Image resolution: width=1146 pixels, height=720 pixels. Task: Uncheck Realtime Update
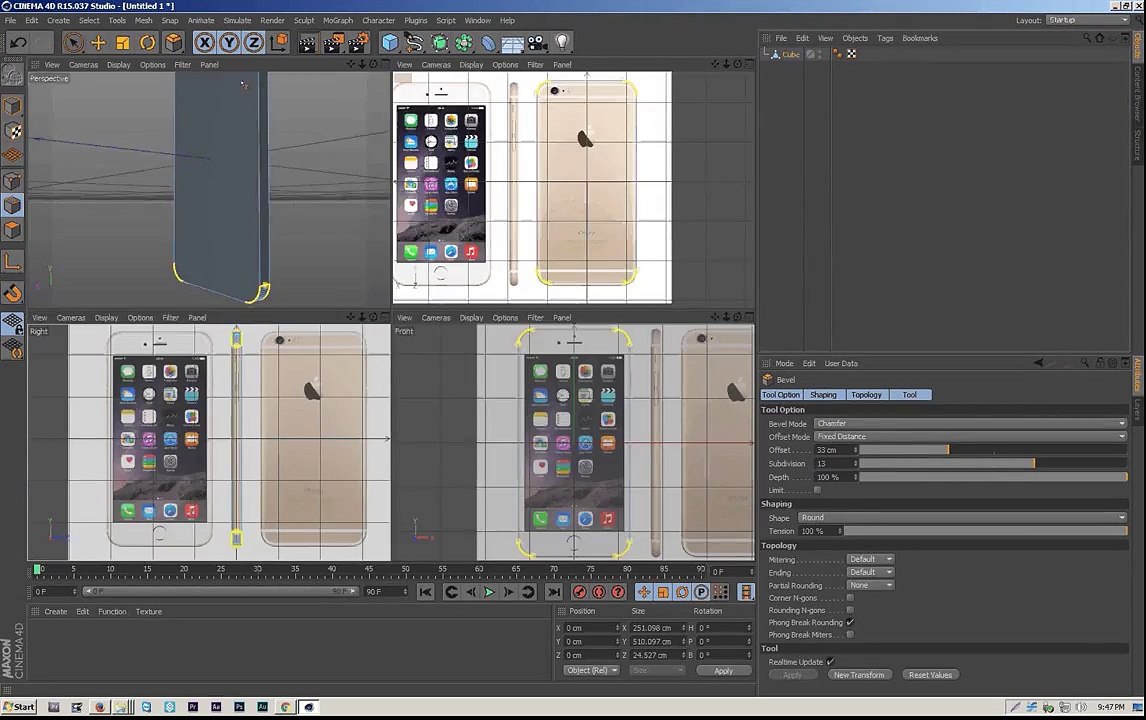830,662
